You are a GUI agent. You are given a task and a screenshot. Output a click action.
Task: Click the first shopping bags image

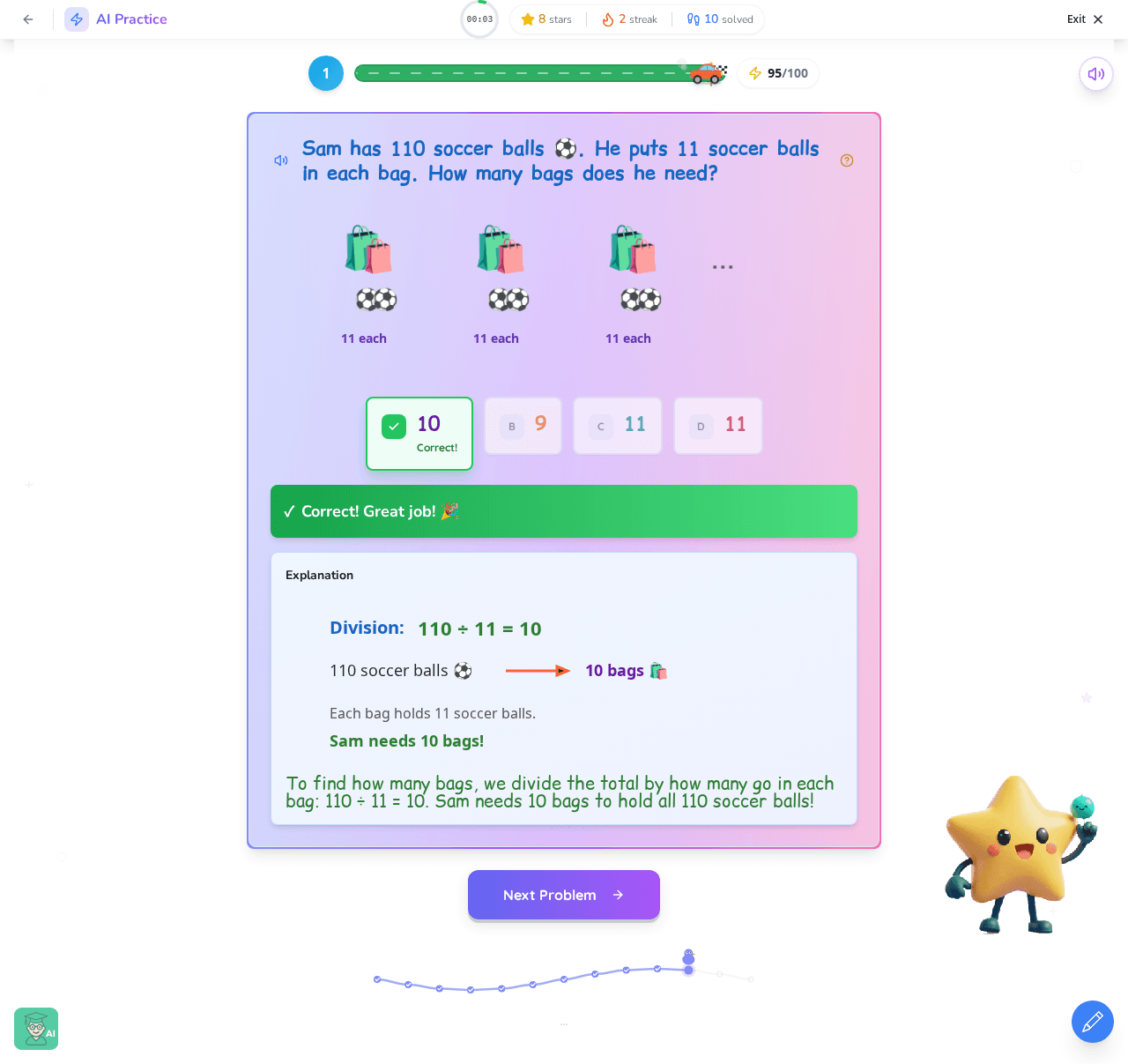(x=368, y=249)
